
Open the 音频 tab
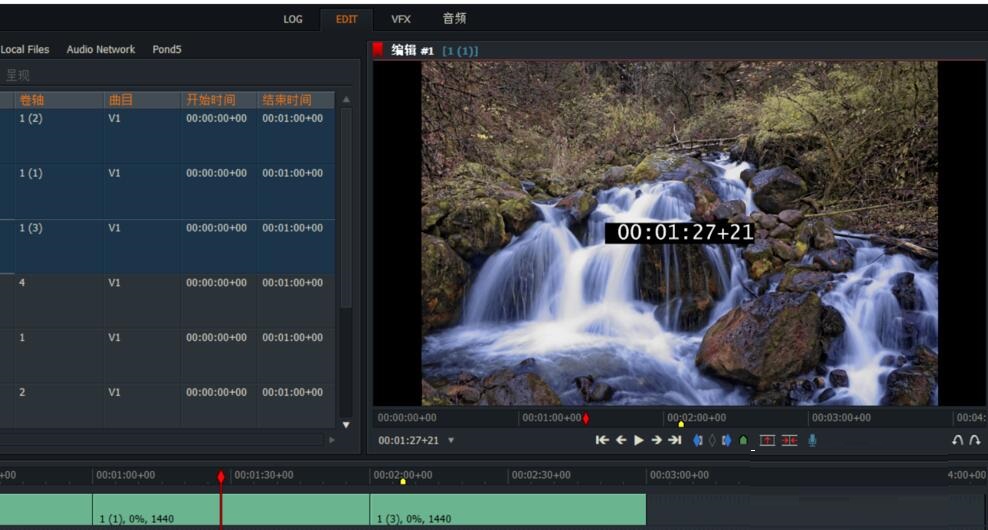[454, 19]
